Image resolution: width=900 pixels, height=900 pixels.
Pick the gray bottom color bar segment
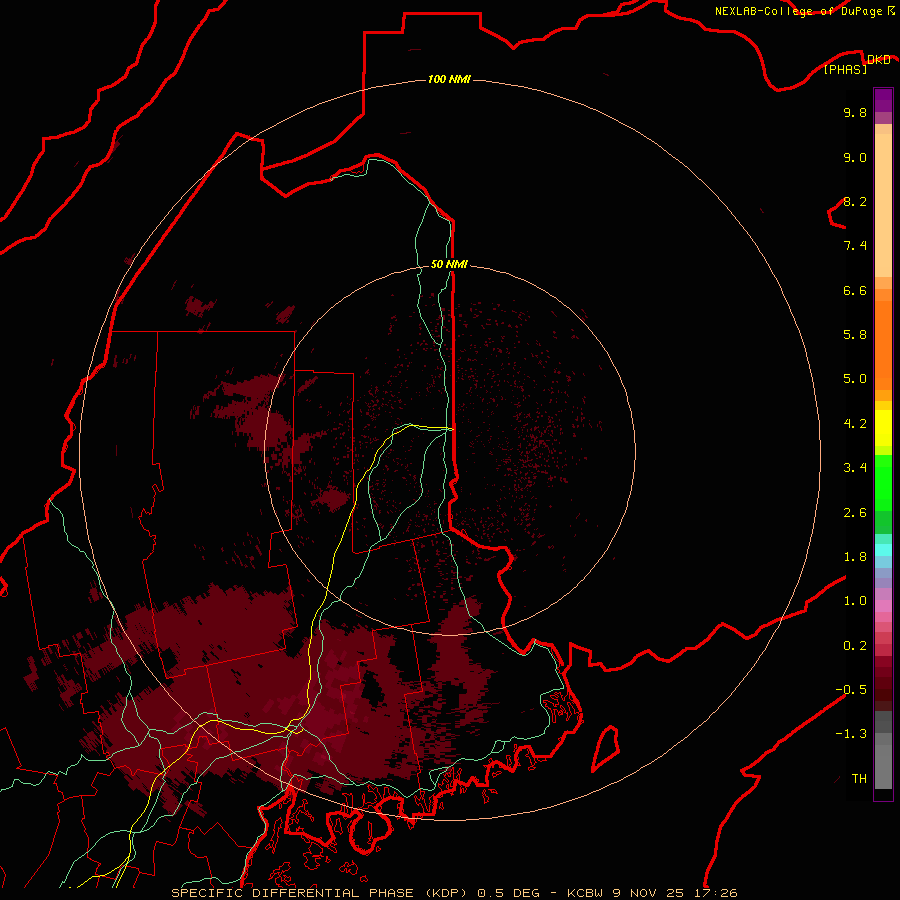coord(883,767)
